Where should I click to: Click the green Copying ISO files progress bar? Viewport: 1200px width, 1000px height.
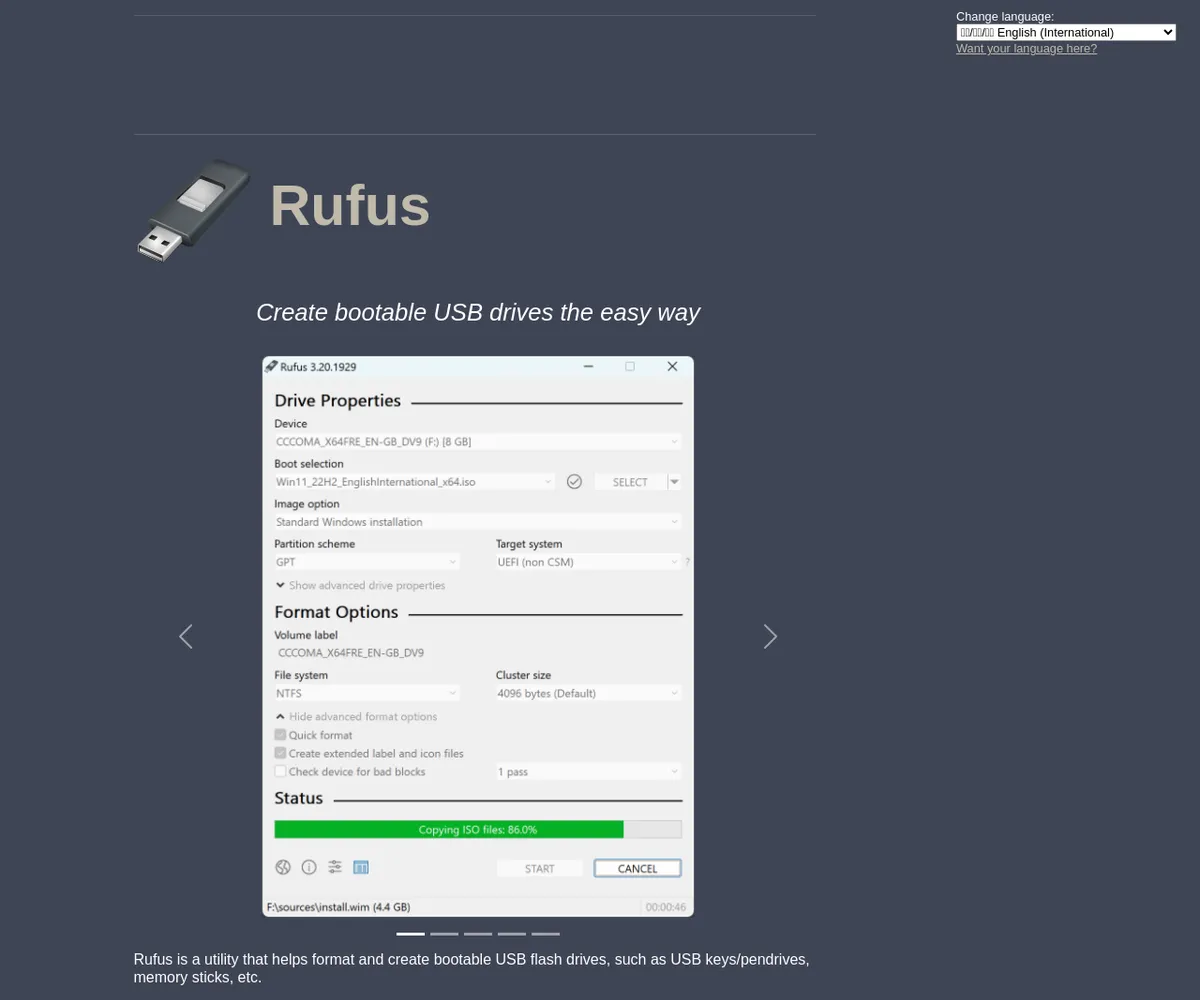click(x=450, y=829)
